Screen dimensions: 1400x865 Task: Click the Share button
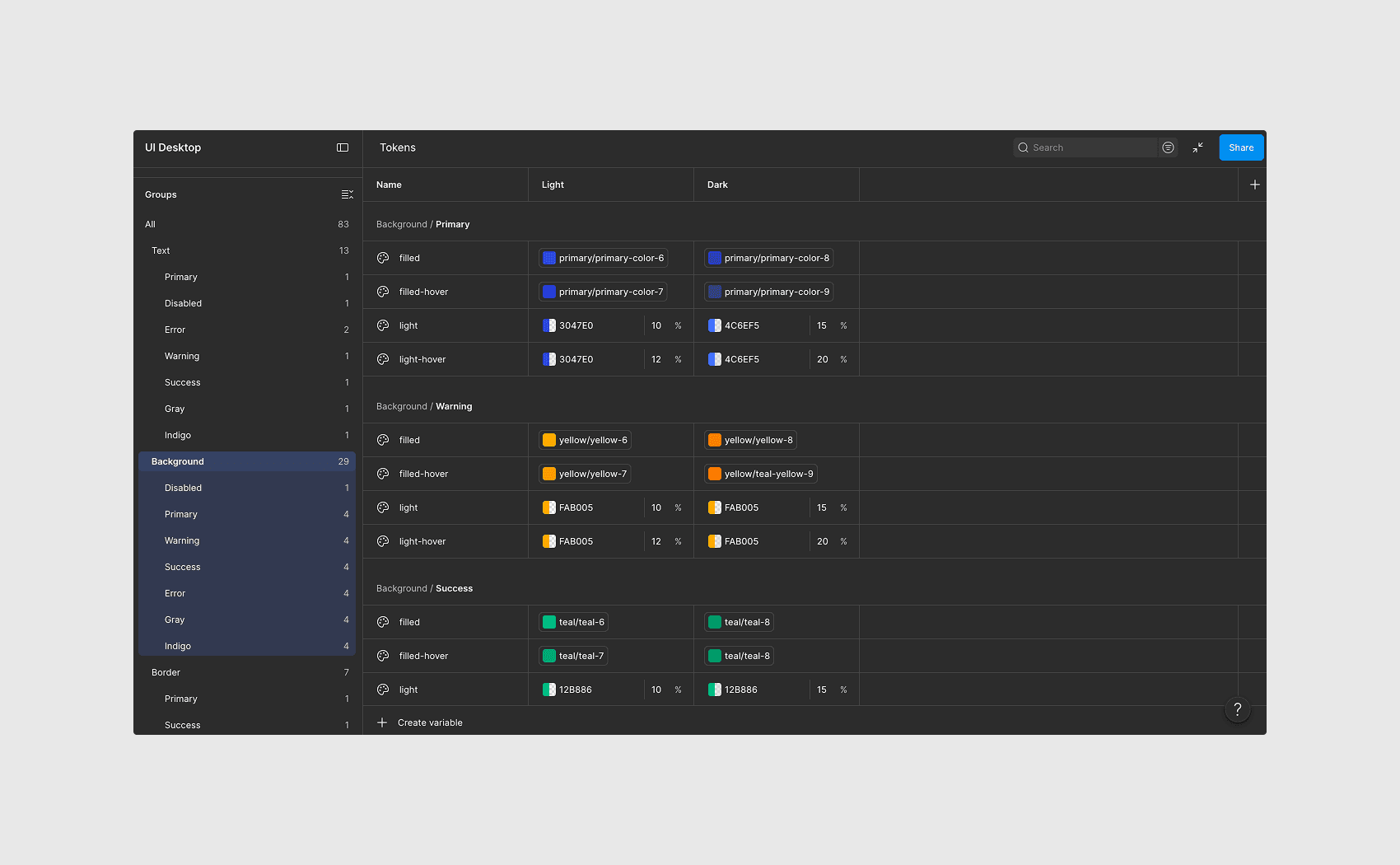(1241, 147)
